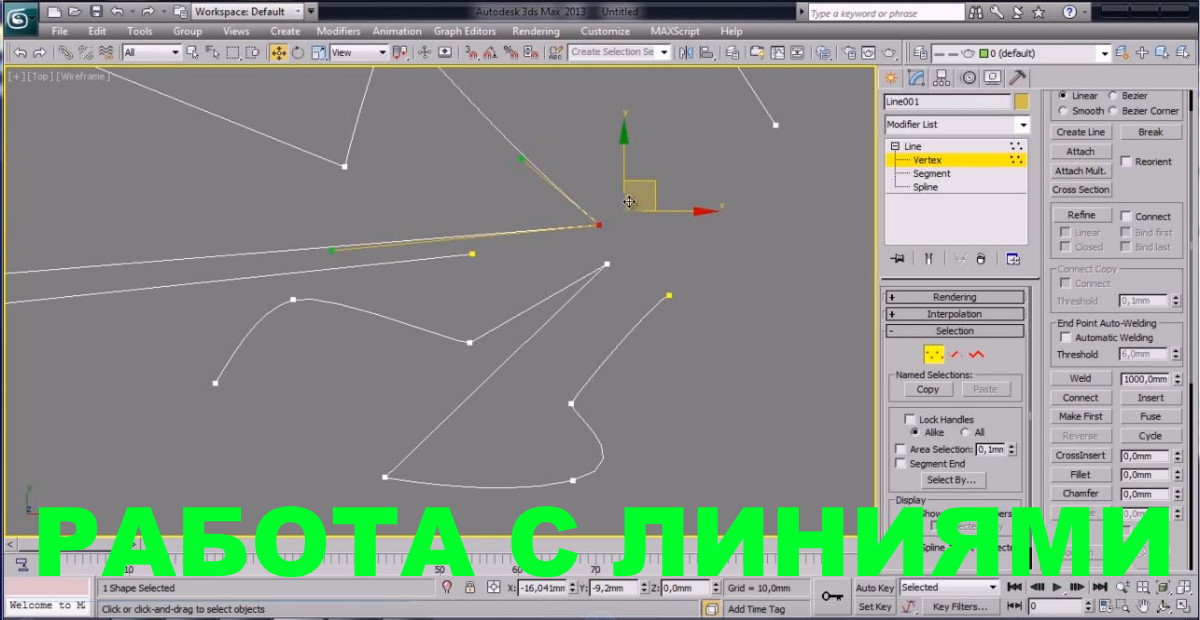This screenshot has width=1200, height=620.
Task: Collapse the Selection rollout
Action: (x=955, y=331)
